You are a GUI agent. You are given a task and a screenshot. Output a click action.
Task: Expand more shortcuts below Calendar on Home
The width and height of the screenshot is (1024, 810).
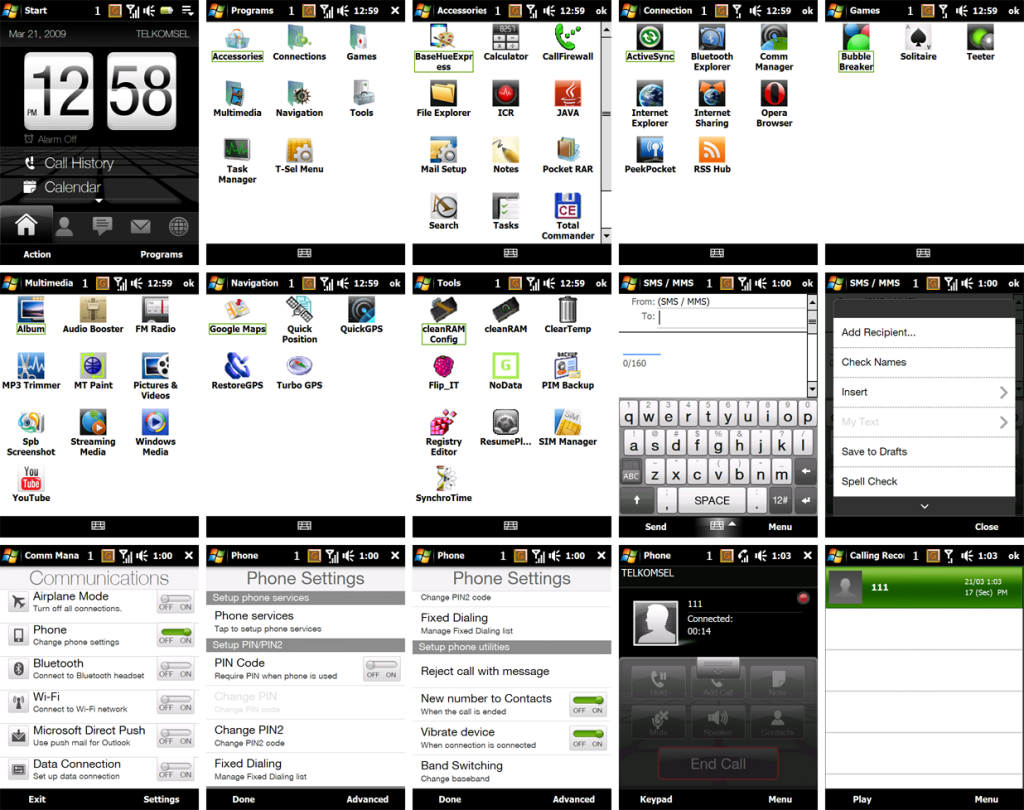click(x=99, y=201)
